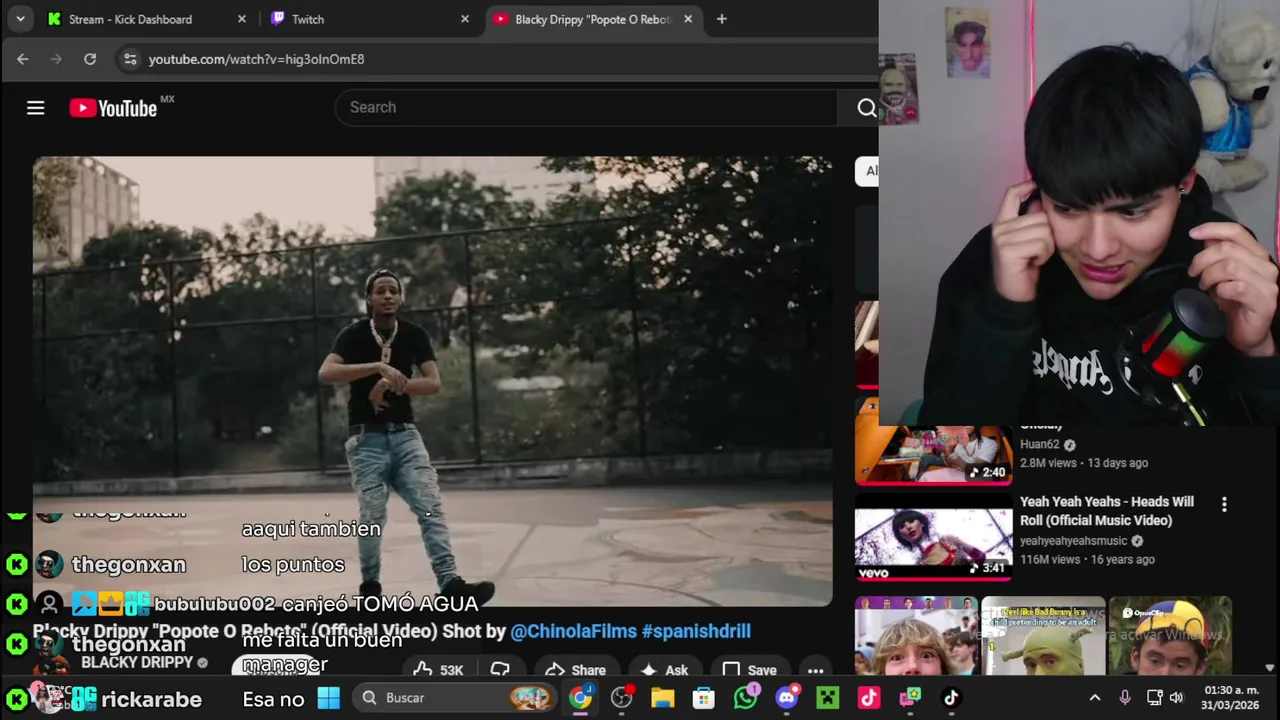Open network settings tray icon
This screenshot has height=720, width=1280.
(1154, 698)
